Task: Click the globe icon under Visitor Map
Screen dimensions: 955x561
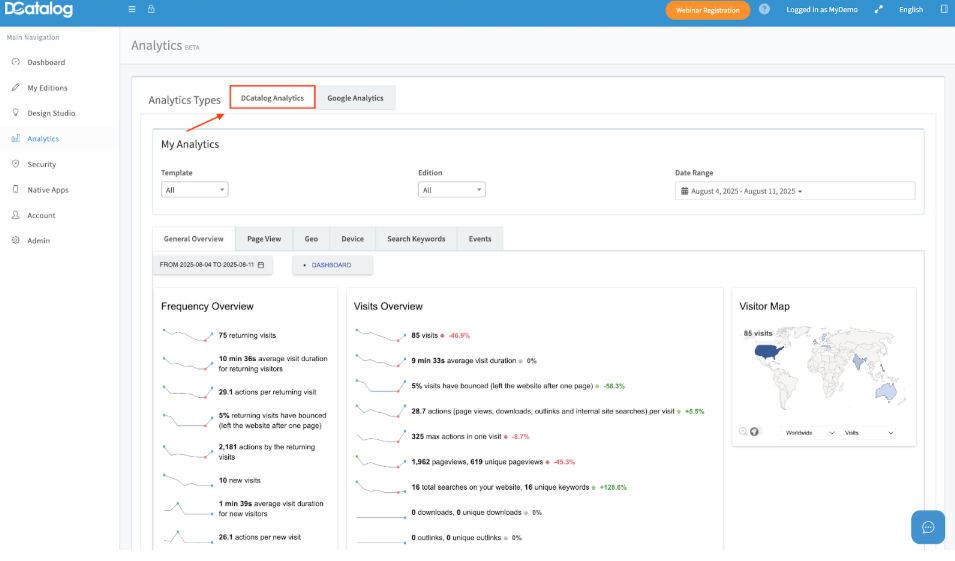Action: click(755, 432)
